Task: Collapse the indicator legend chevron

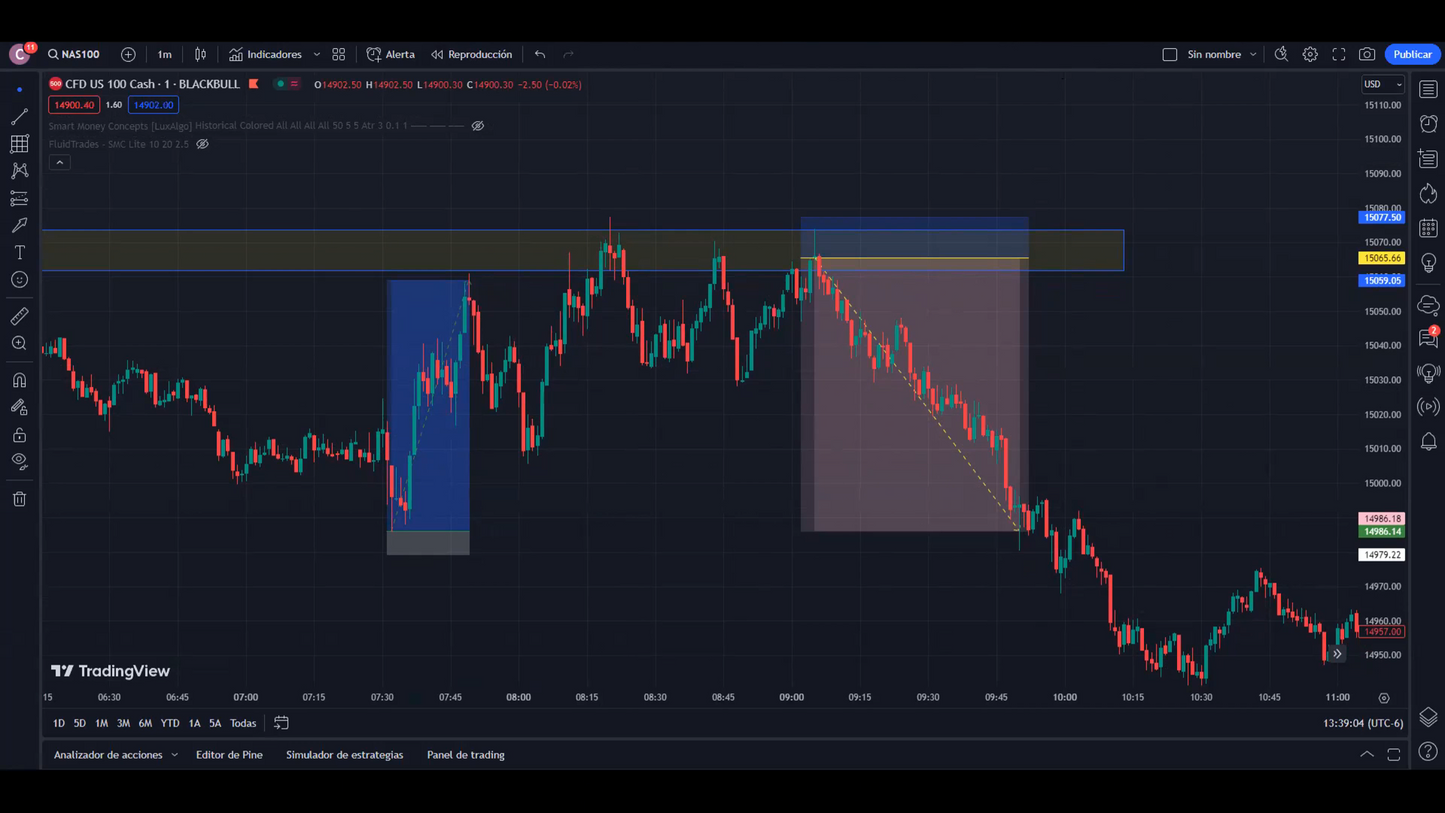Action: click(60, 163)
